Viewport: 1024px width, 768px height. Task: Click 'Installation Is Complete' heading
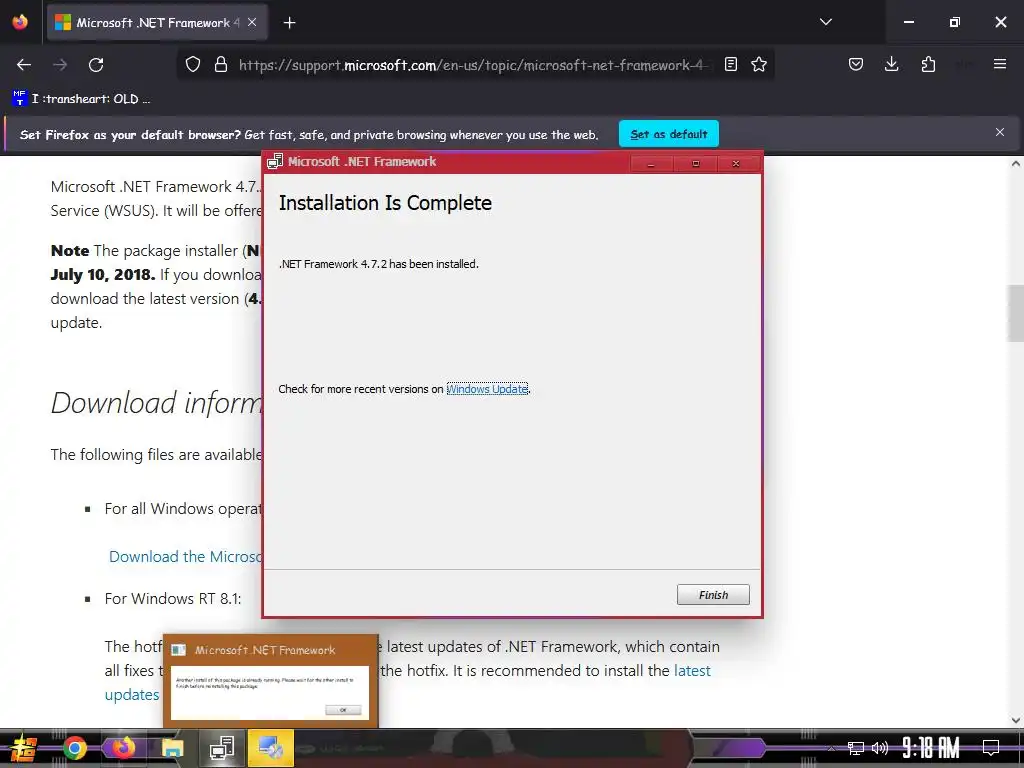[x=385, y=203]
